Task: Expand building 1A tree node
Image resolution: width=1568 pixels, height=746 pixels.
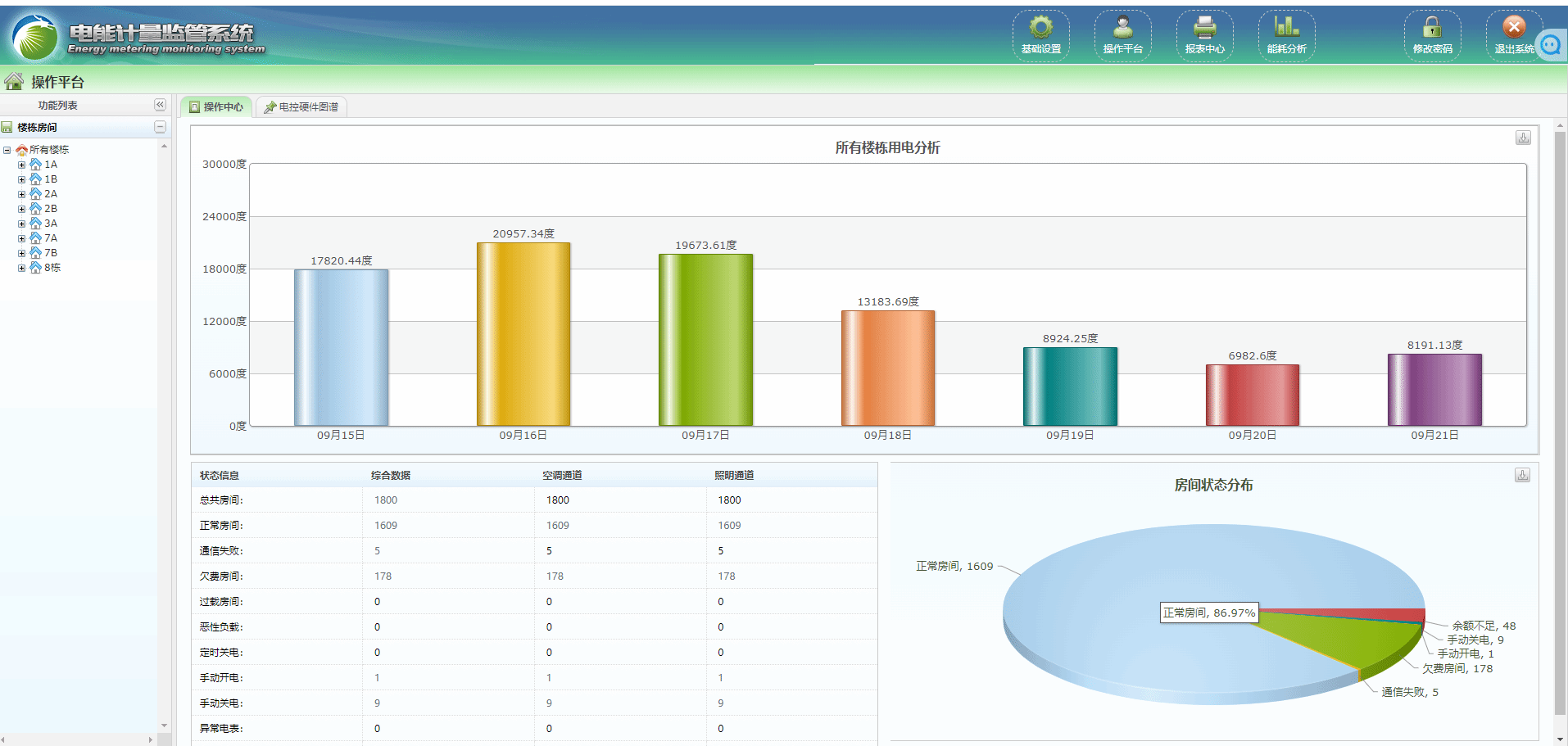Action: pos(22,165)
